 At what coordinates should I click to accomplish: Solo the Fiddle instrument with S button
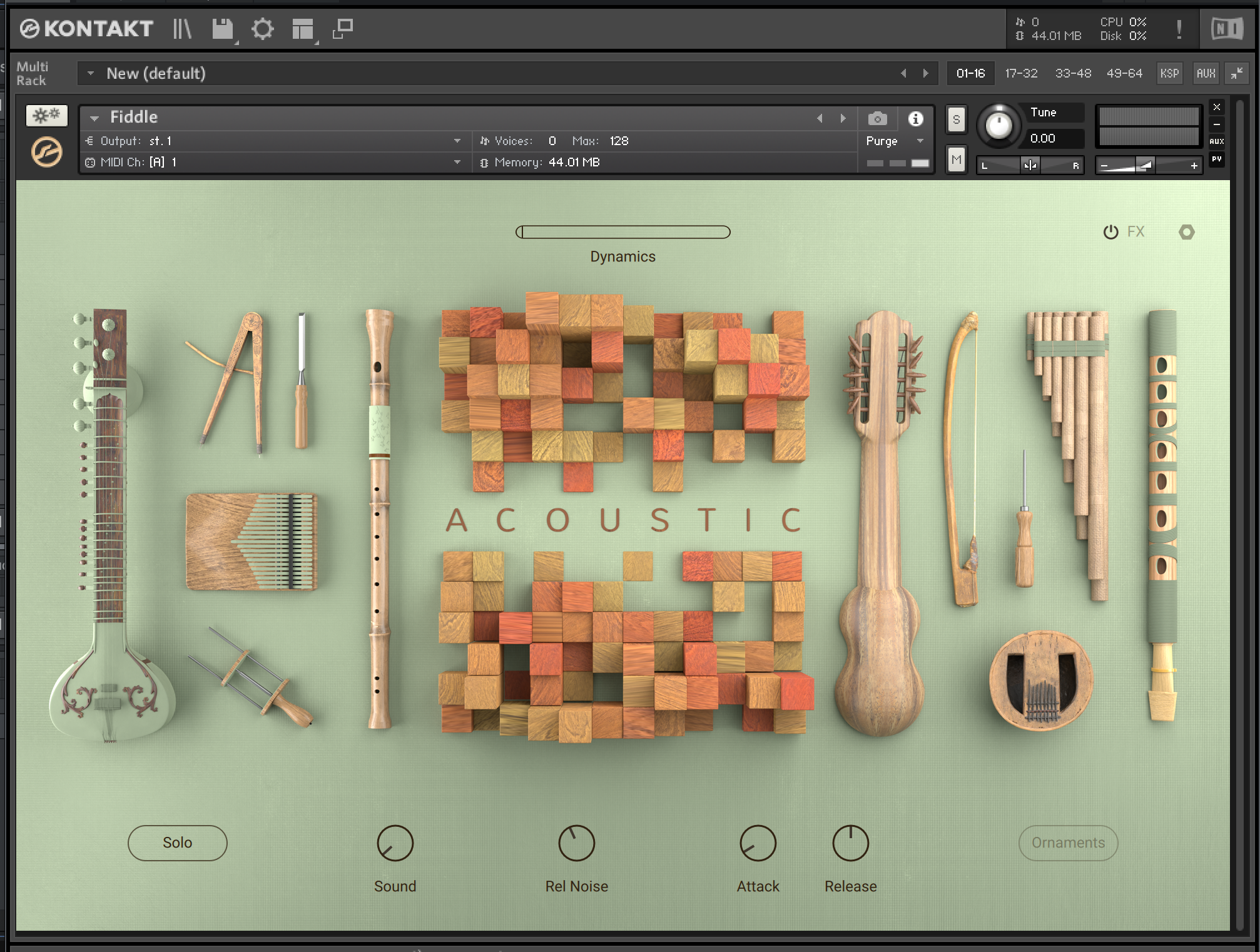(956, 119)
